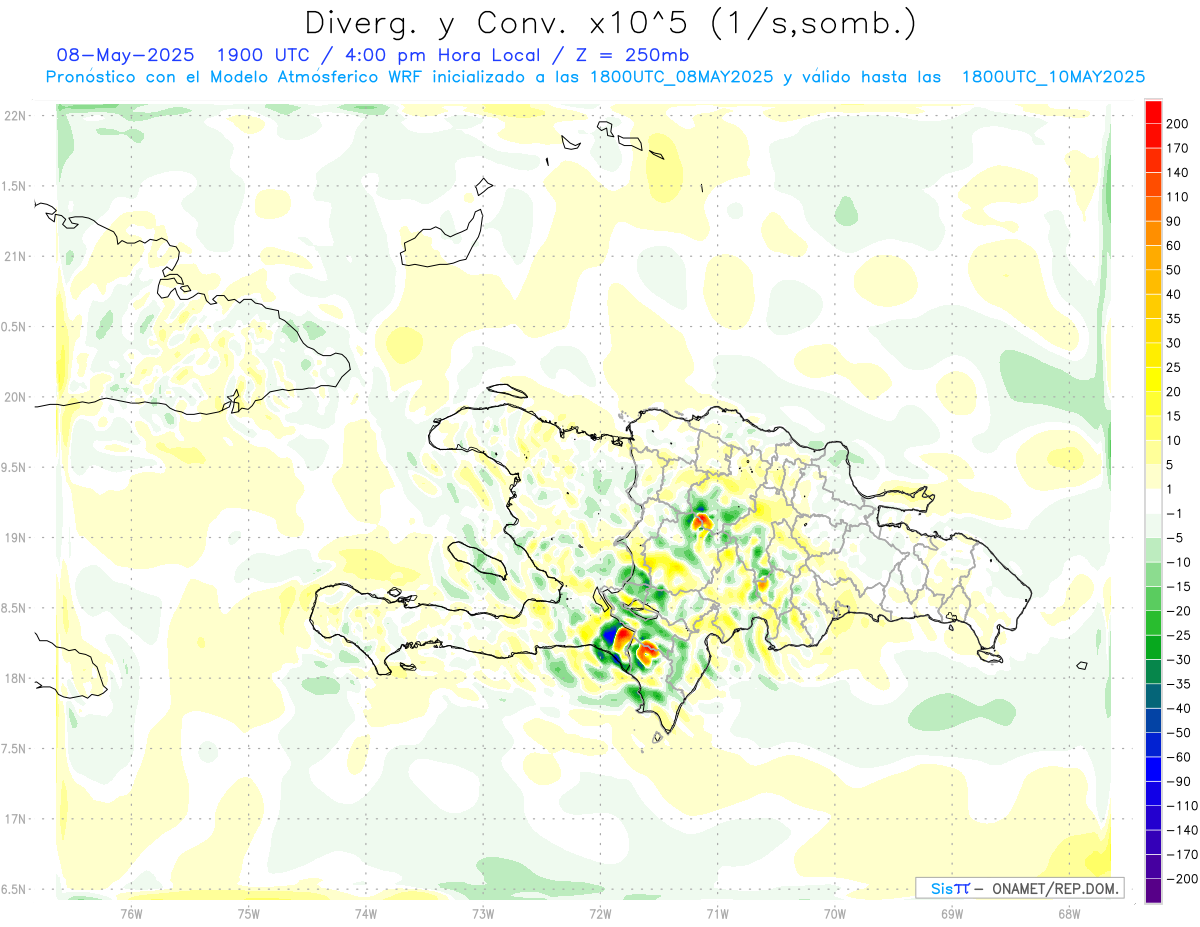Click the "21N" latitude label
Screen dimensions: 1200x927
(13, 256)
